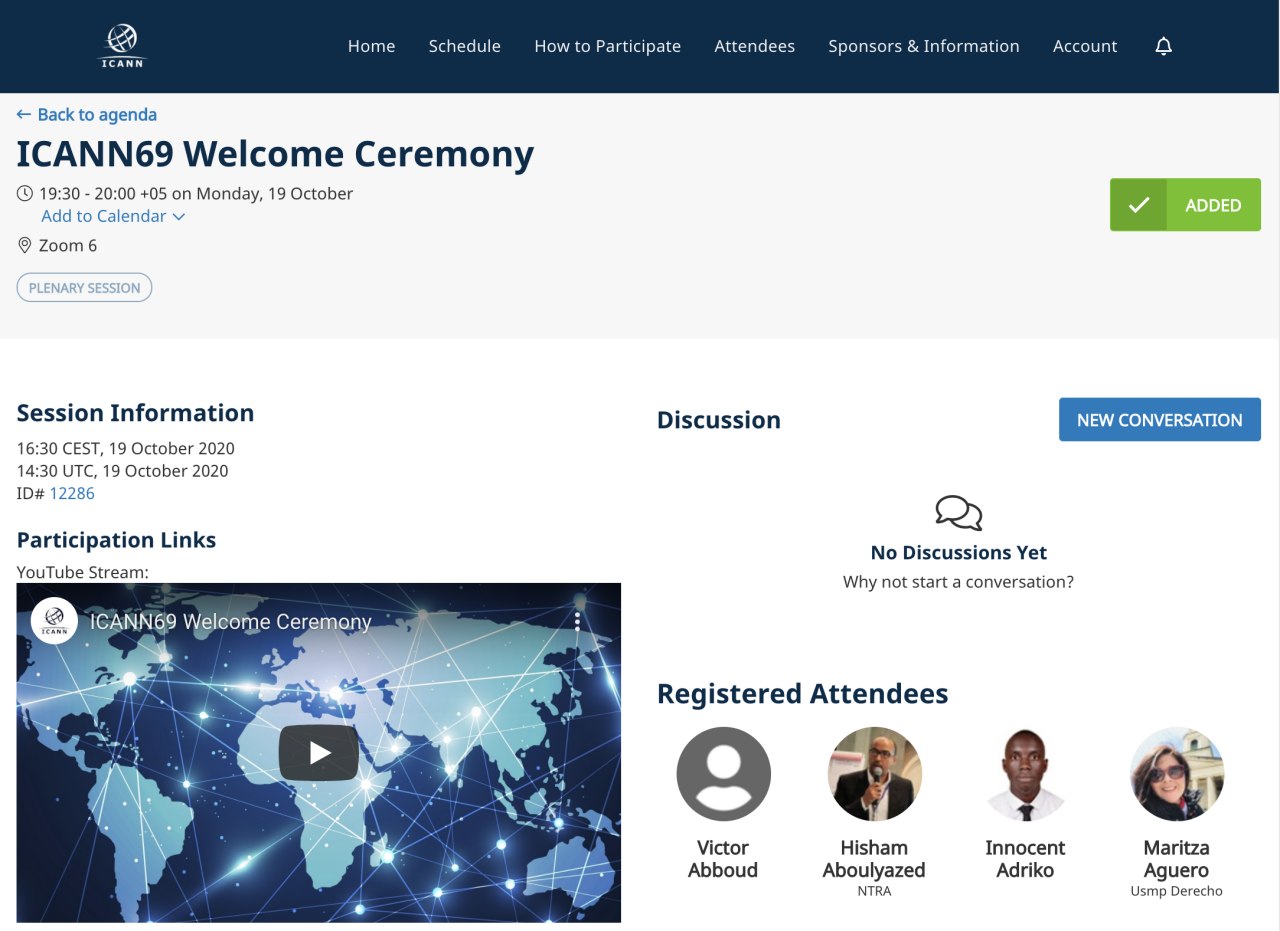The width and height of the screenshot is (1280, 931).
Task: Click the 'YouTube Stream:' label
Action: [83, 573]
